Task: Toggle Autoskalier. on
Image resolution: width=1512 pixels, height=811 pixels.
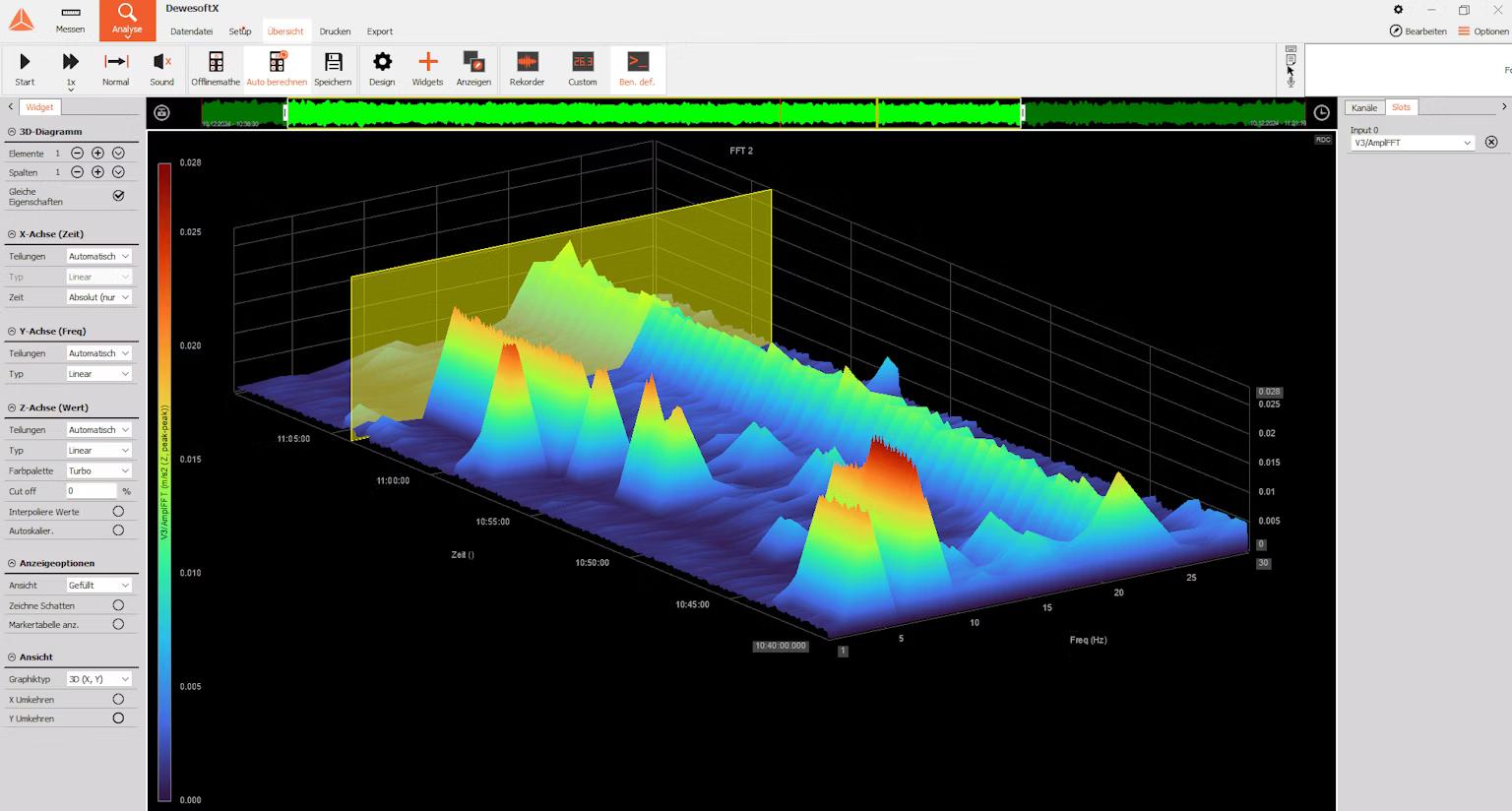Action: (119, 530)
